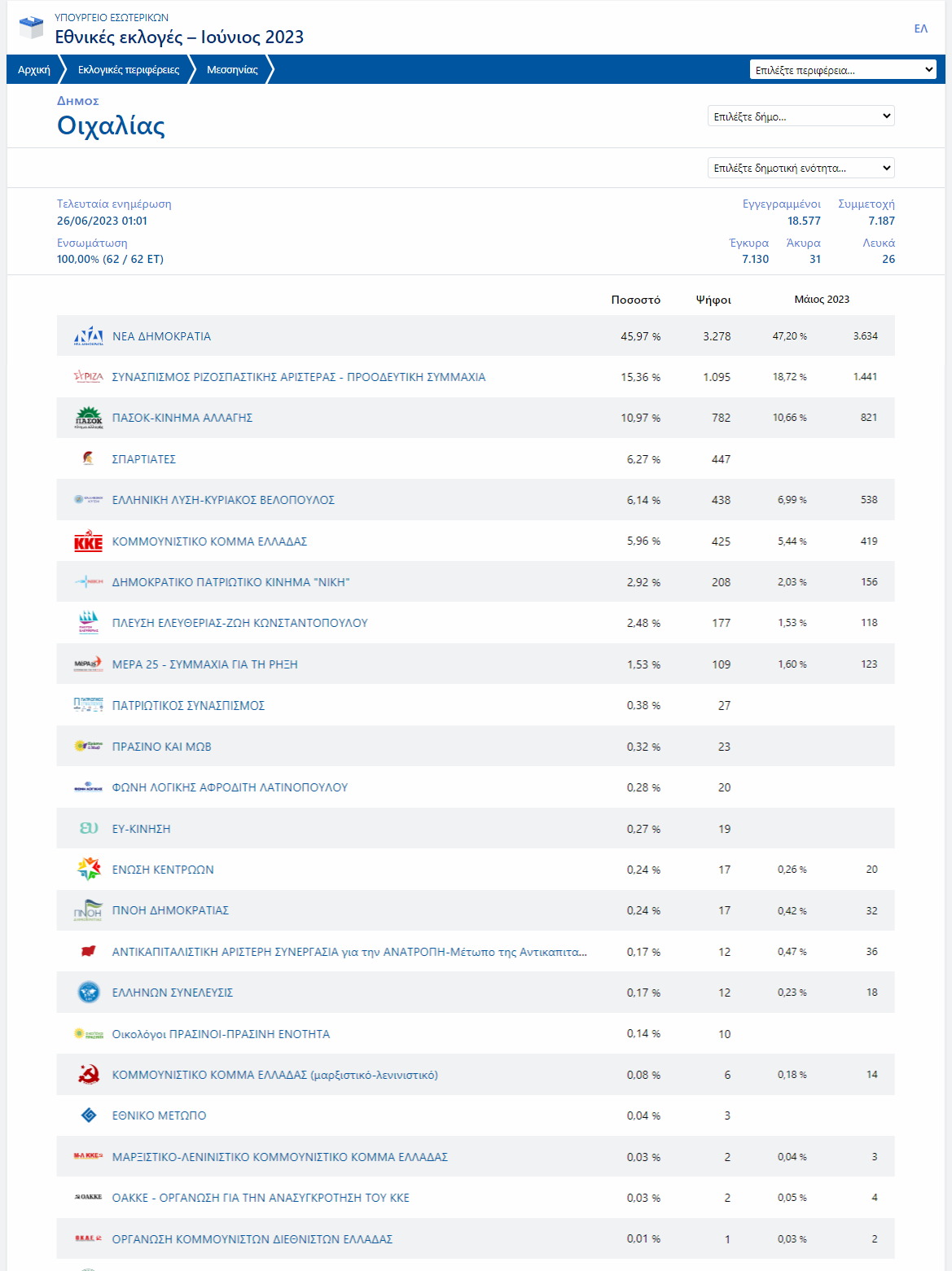Screen dimensions: 952x1271
Task: Click the ΕΛΛΗΝΙΚΗ ΛΥΣΗ party logo
Action: (x=89, y=500)
